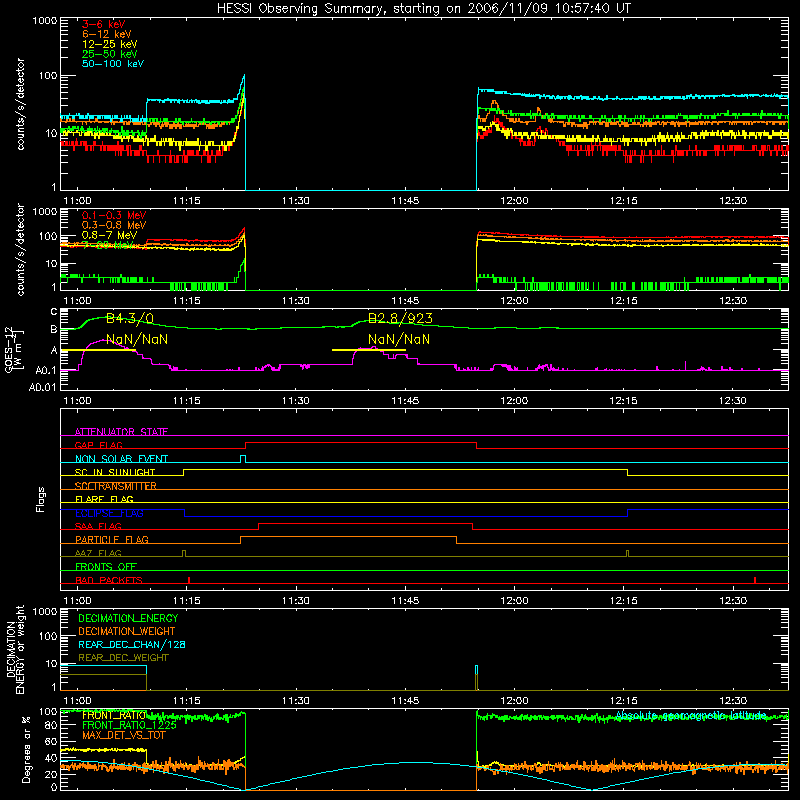Click the Flags vertical axis title
Viewport: 800px width, 800px height.
(x=40, y=499)
